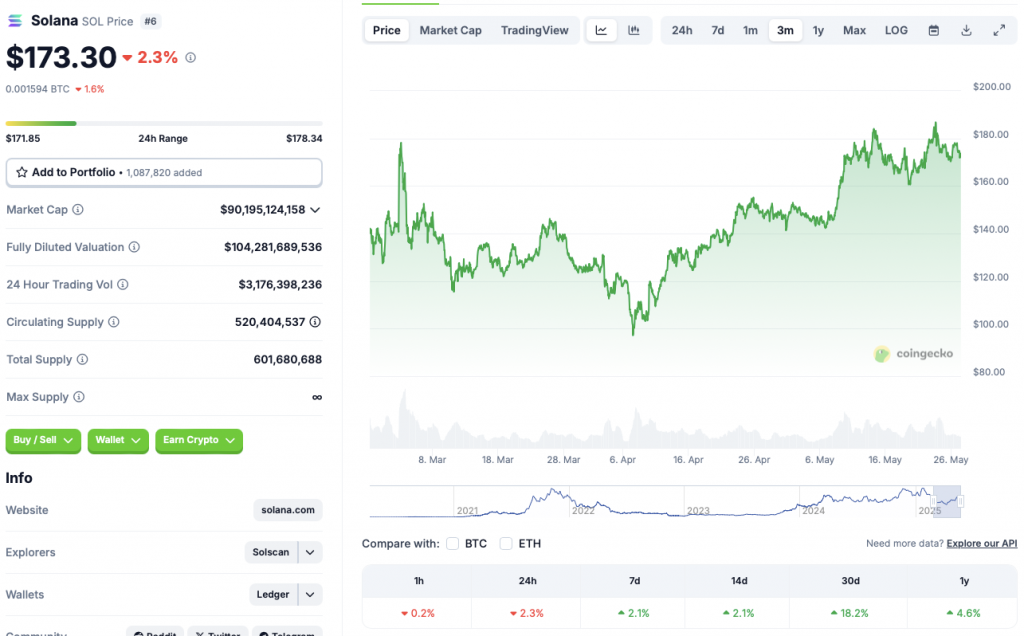Click the #6 rank badge

pyautogui.click(x=150, y=22)
